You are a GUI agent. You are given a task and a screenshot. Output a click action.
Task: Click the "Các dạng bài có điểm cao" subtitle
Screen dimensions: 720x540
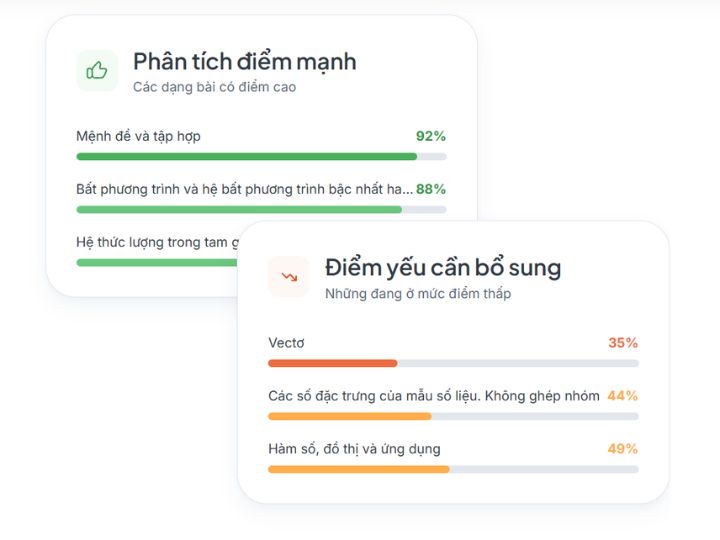(214, 87)
